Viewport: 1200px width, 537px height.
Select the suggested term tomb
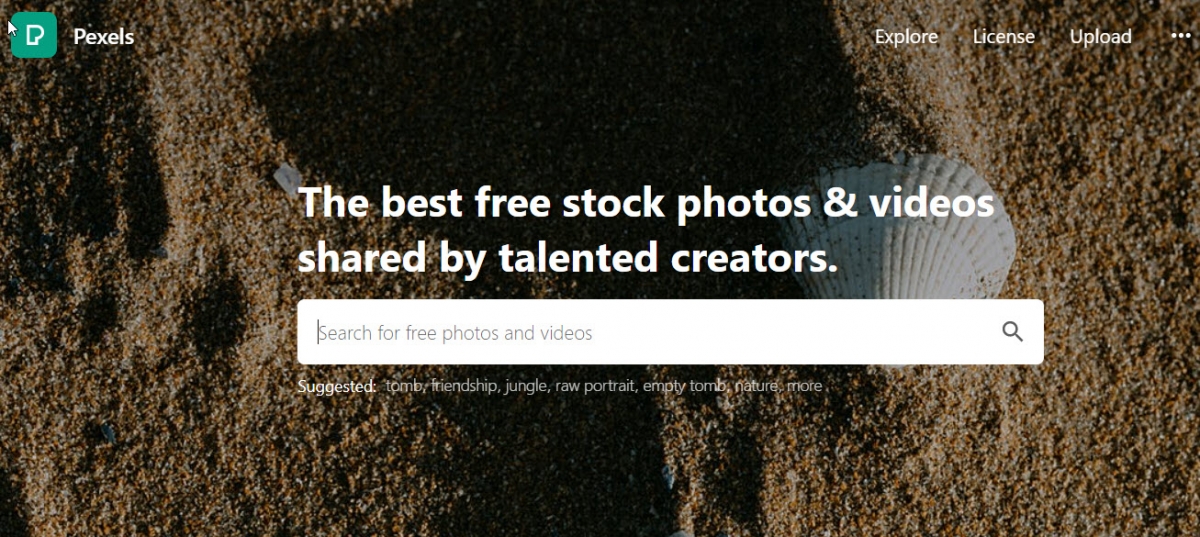[406, 386]
